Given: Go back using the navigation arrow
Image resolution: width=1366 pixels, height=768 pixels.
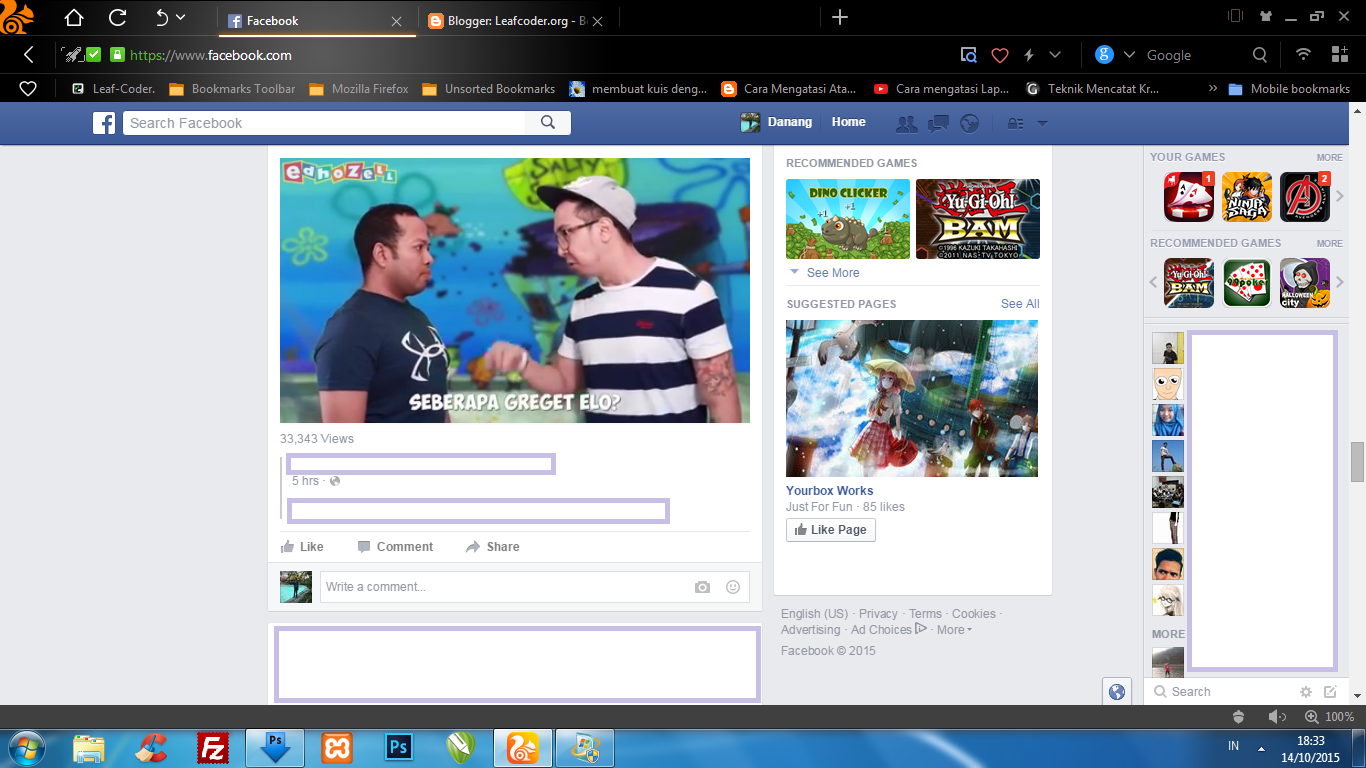Looking at the screenshot, I should pos(28,55).
